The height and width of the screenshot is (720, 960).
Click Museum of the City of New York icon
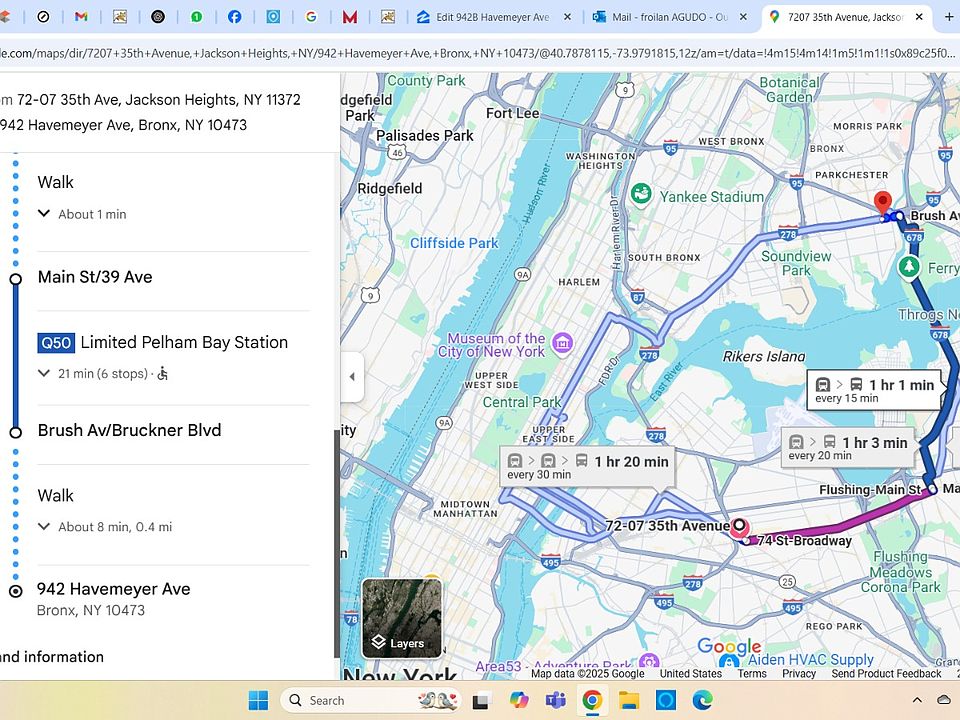point(562,343)
